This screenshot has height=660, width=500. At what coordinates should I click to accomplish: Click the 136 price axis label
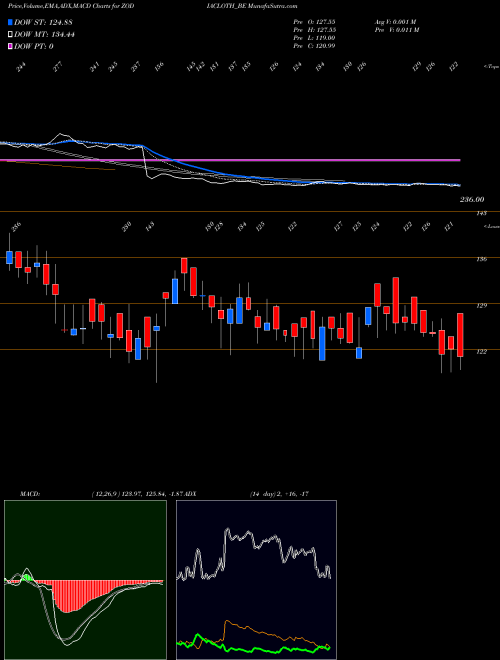tap(481, 259)
